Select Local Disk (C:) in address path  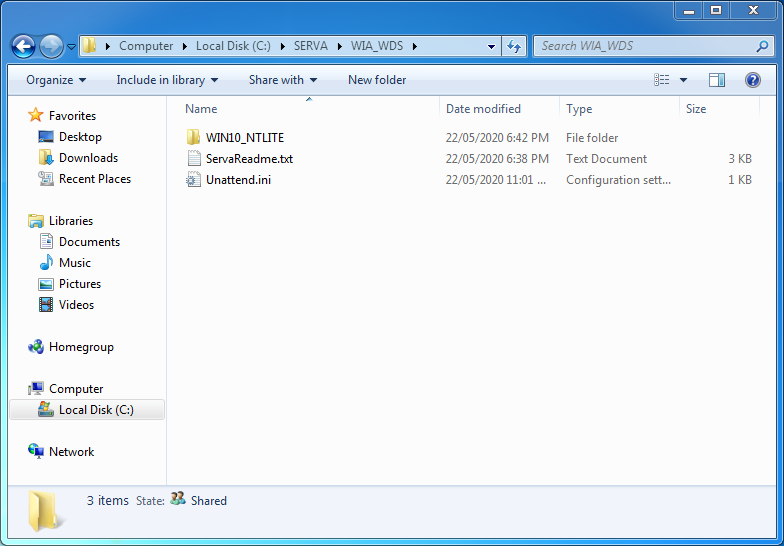pos(233,46)
